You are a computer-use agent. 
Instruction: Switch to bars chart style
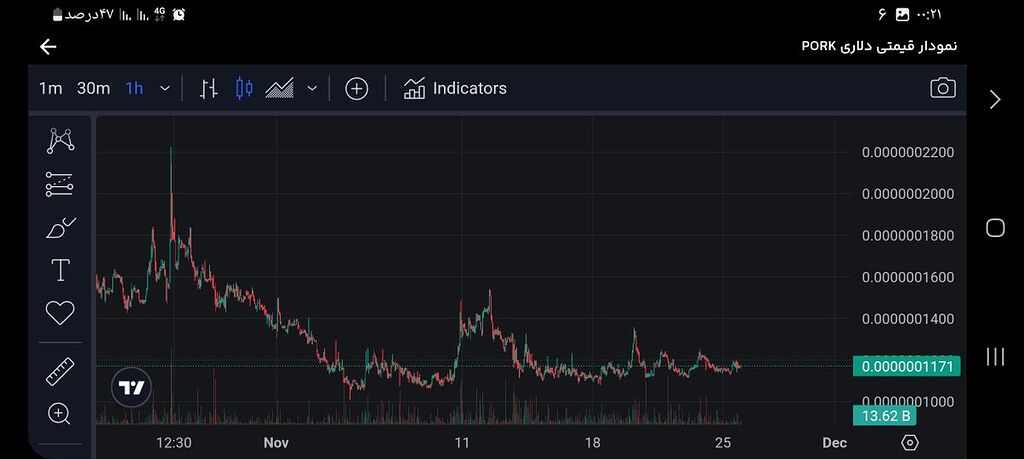208,88
